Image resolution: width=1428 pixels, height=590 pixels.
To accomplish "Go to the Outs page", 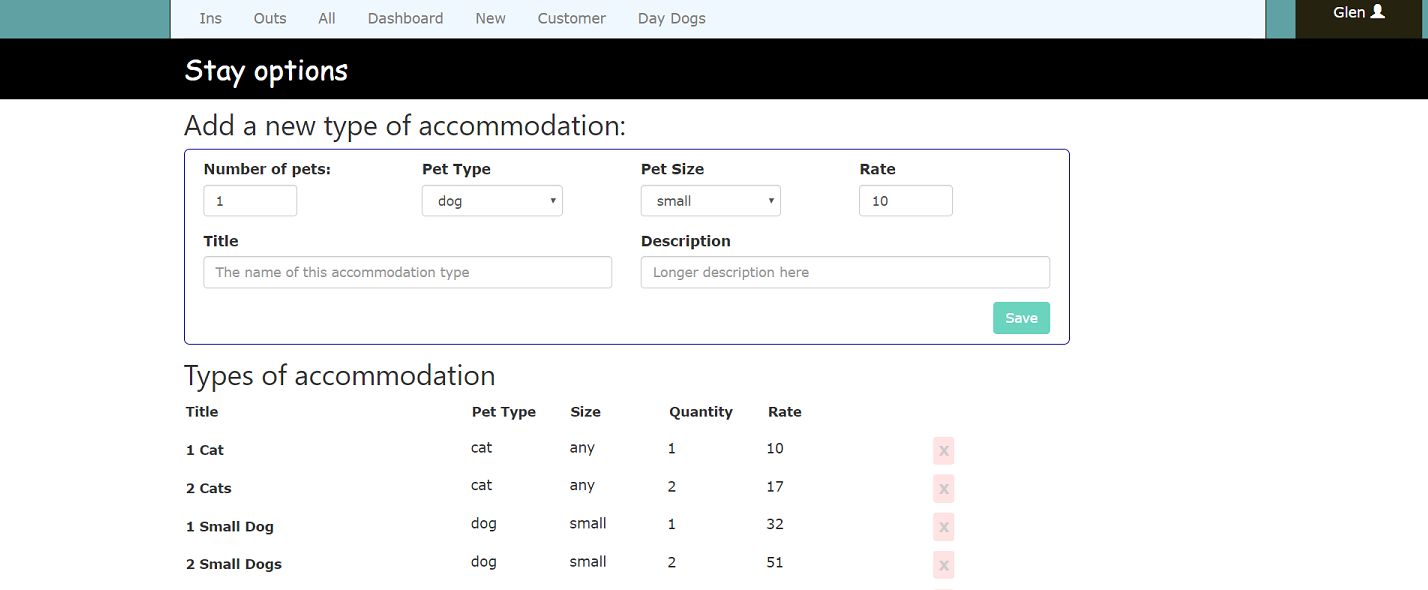I will click(x=270, y=18).
